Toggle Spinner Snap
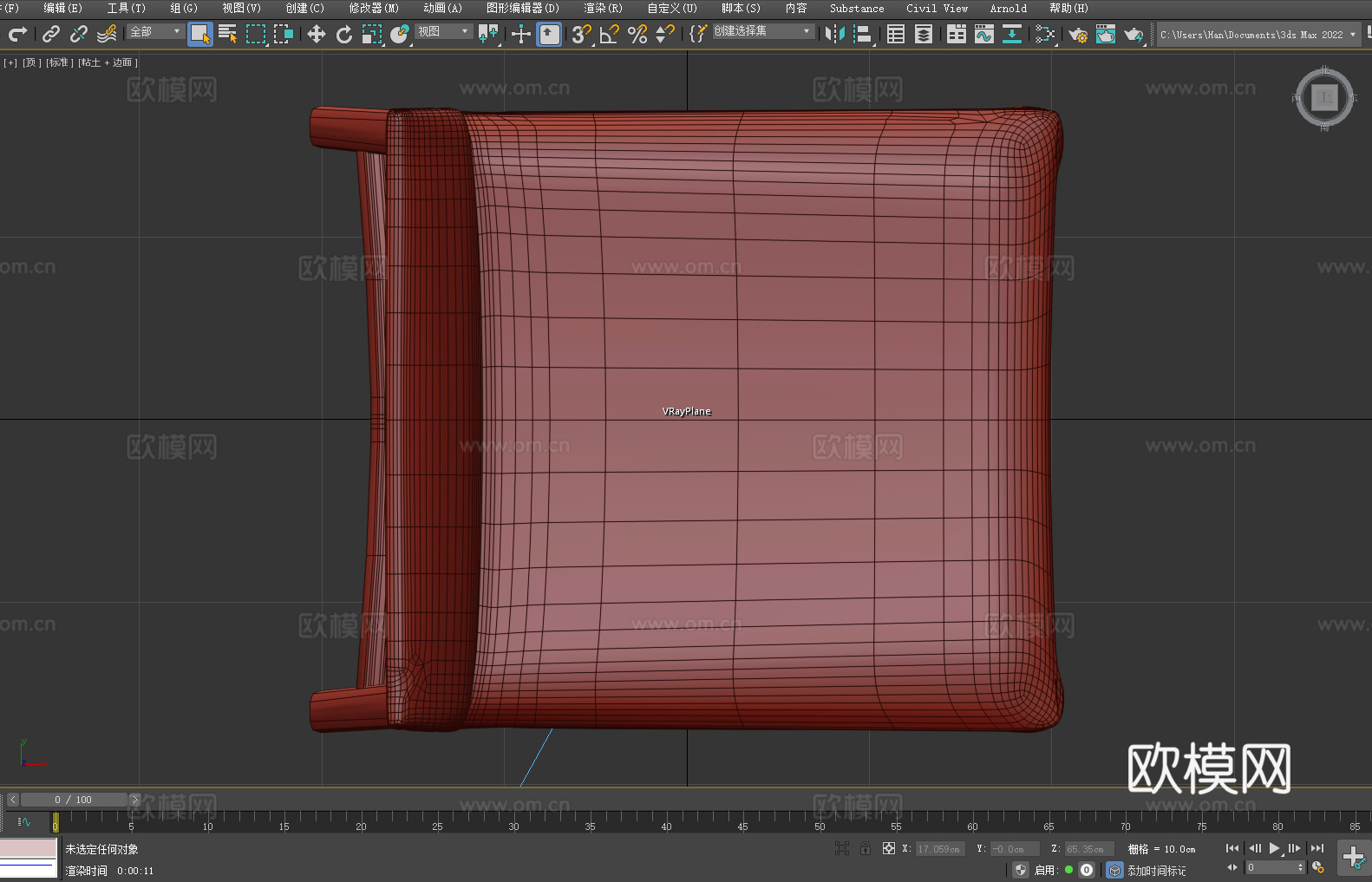Image resolution: width=1372 pixels, height=882 pixels. [x=665, y=34]
